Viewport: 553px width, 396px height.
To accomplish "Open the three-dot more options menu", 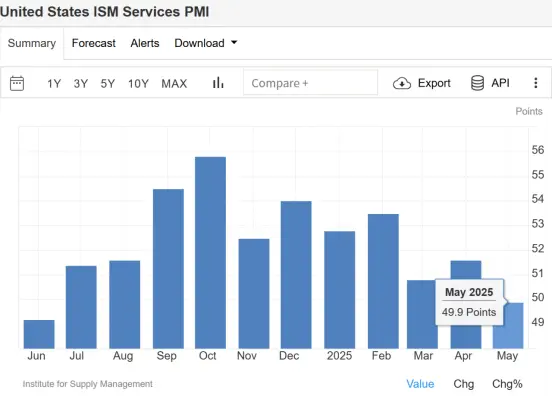I will click(x=535, y=83).
